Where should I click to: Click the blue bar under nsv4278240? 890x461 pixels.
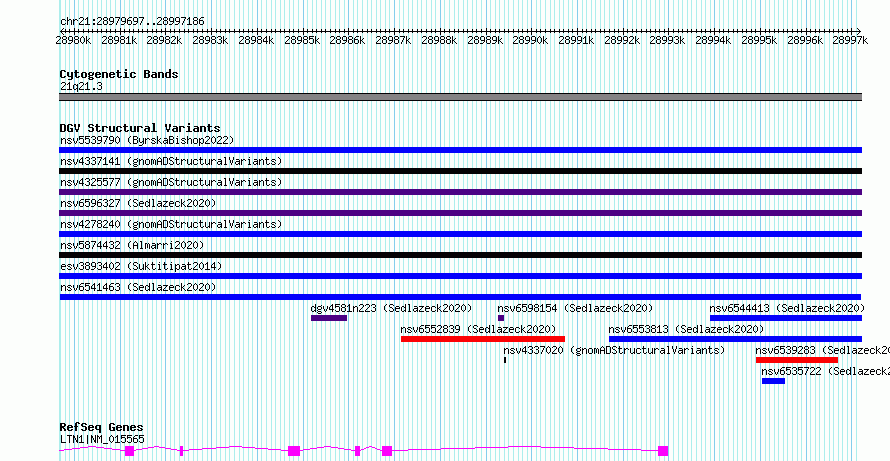[460, 234]
